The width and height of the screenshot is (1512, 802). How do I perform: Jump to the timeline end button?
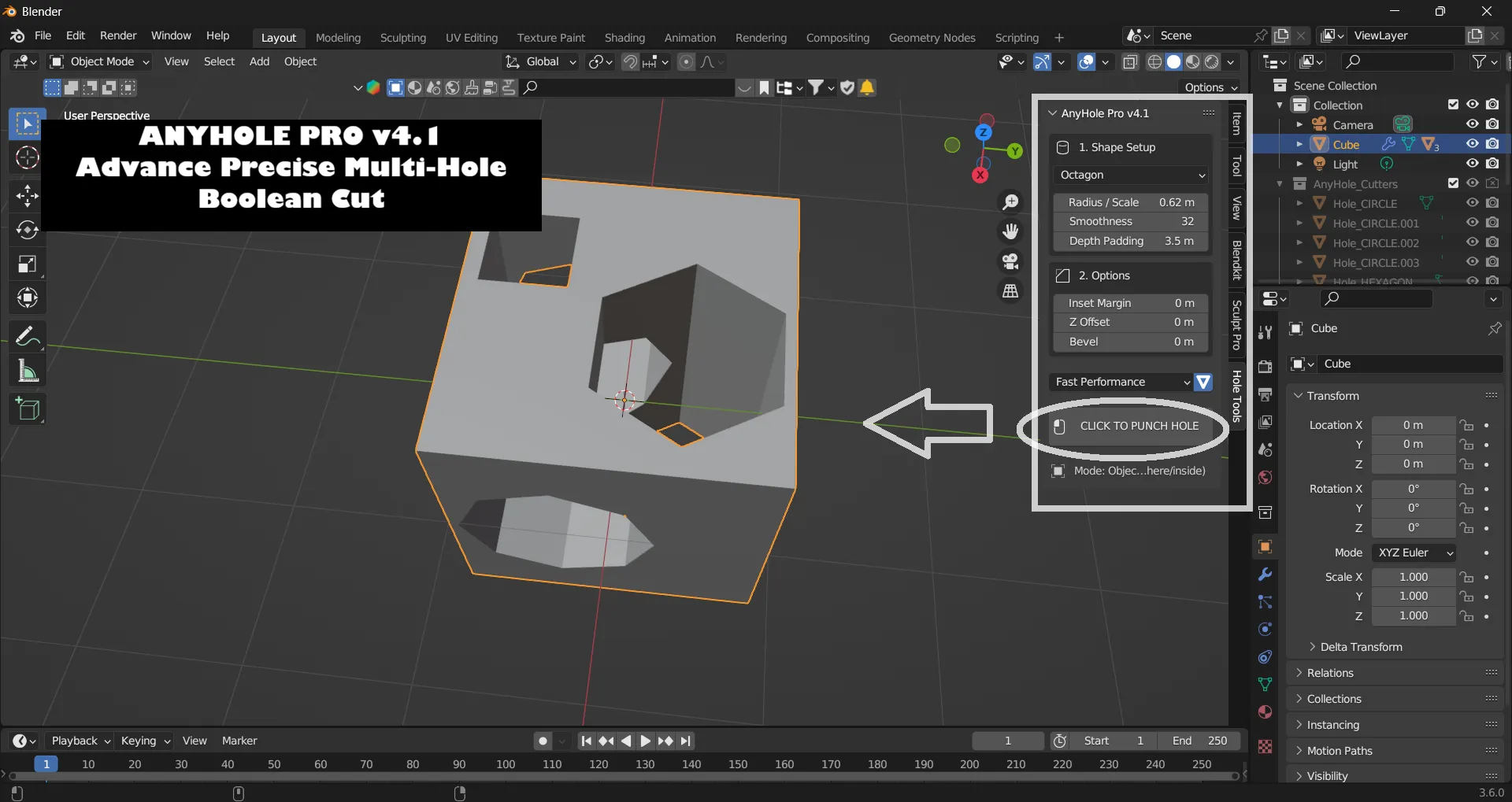pyautogui.click(x=686, y=741)
